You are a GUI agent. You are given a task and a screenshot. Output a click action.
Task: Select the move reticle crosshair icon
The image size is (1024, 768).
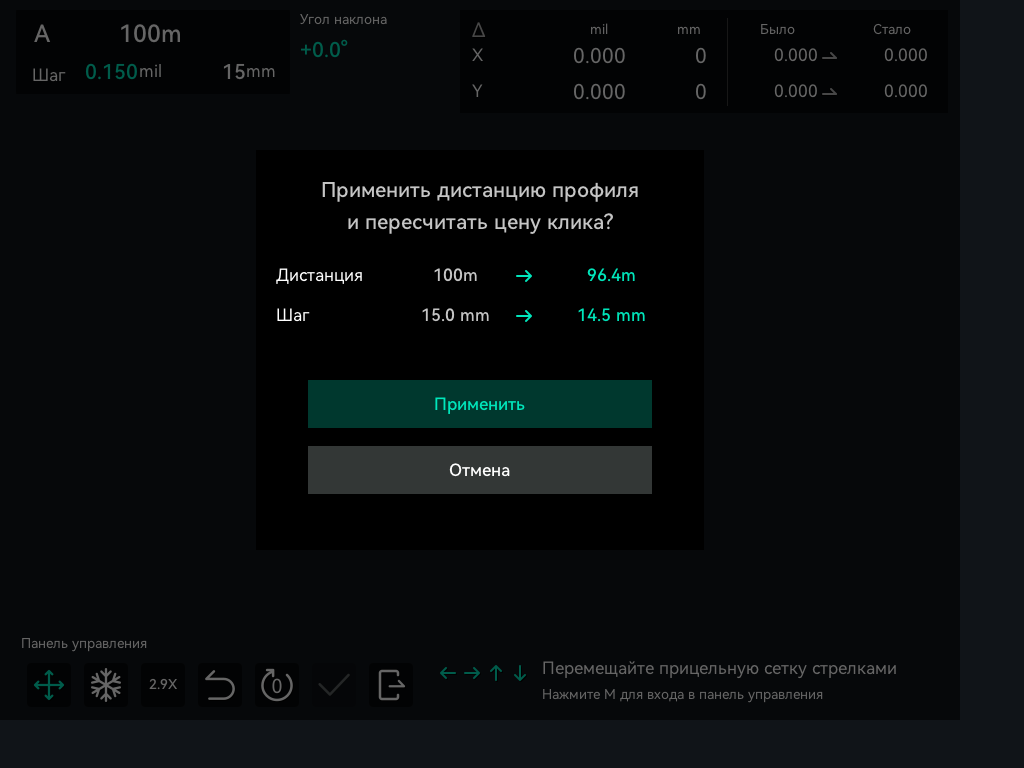[49, 685]
